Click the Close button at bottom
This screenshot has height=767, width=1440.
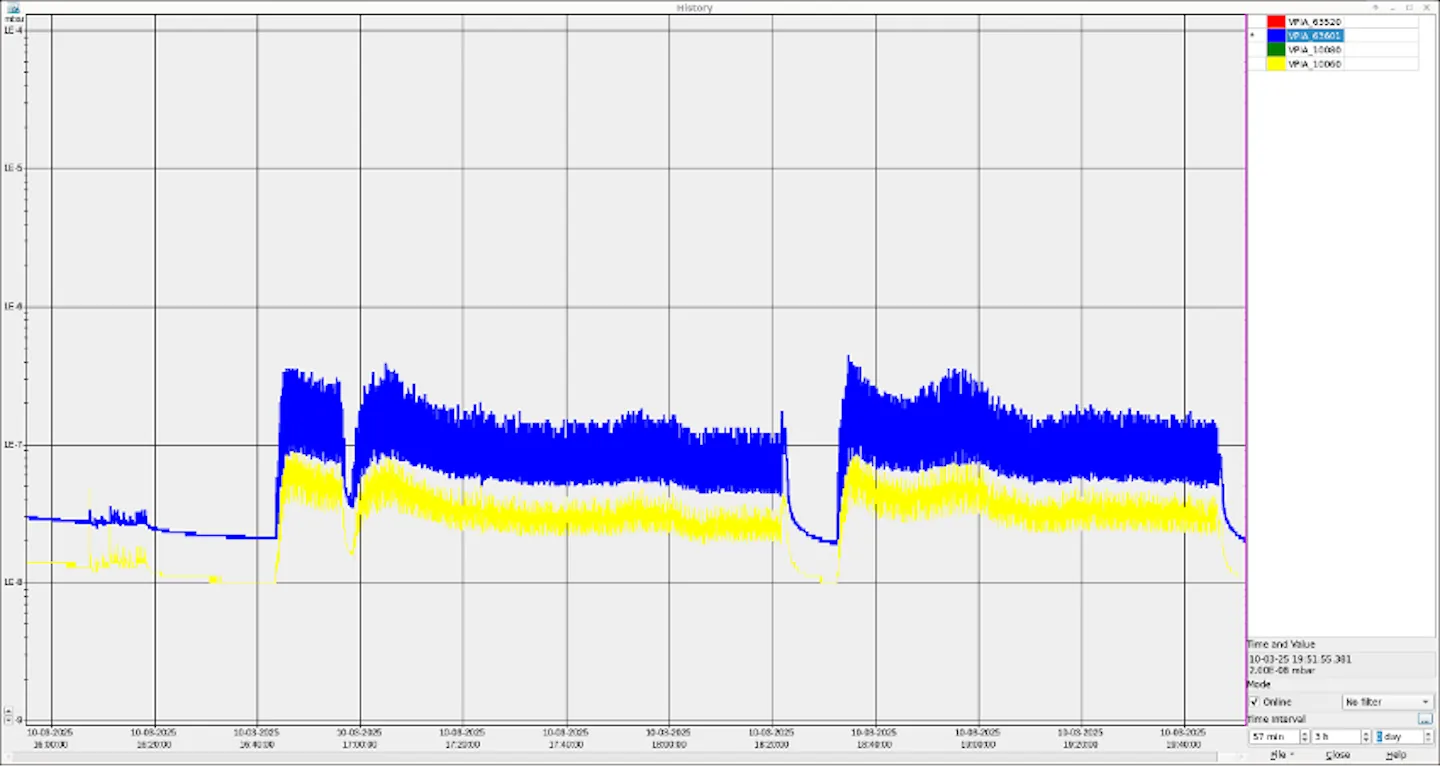point(1338,755)
